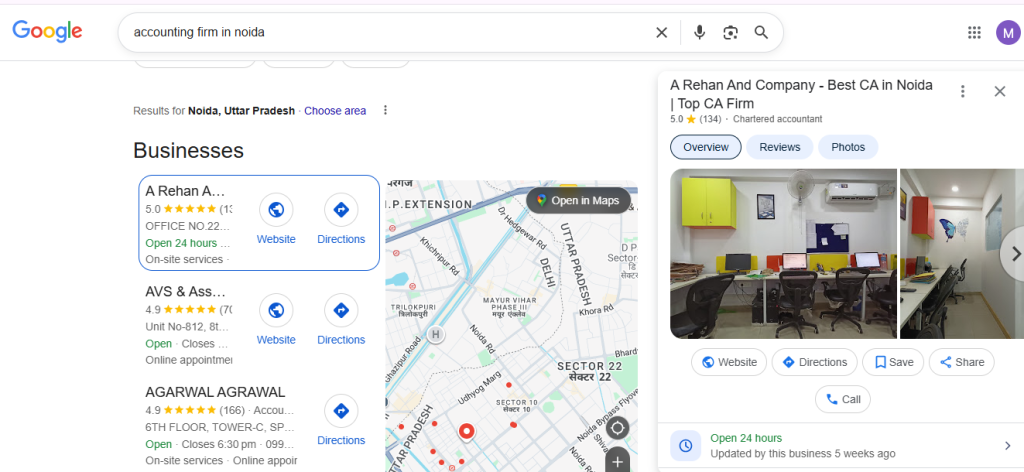Image resolution: width=1024 pixels, height=472 pixels.
Task: Click MAYUR VIHAR PHASE III map label
Action: tap(508, 307)
